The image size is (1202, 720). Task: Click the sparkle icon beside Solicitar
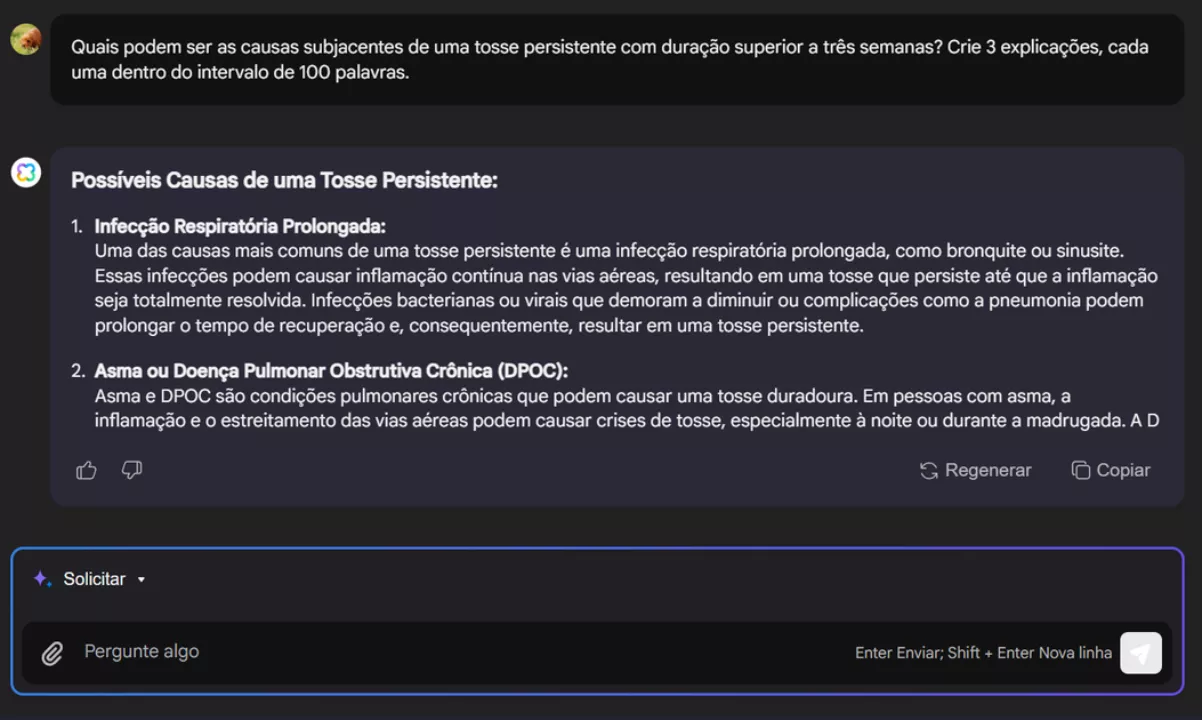tap(40, 578)
